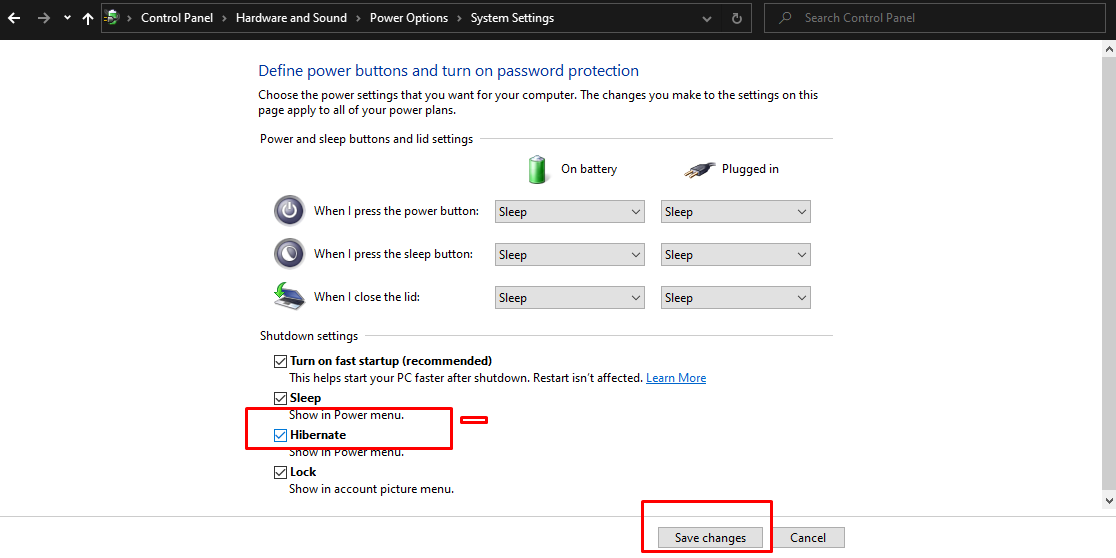1116x558 pixels.
Task: Toggle the Sleep shutdown setting checkbox
Action: pos(280,398)
